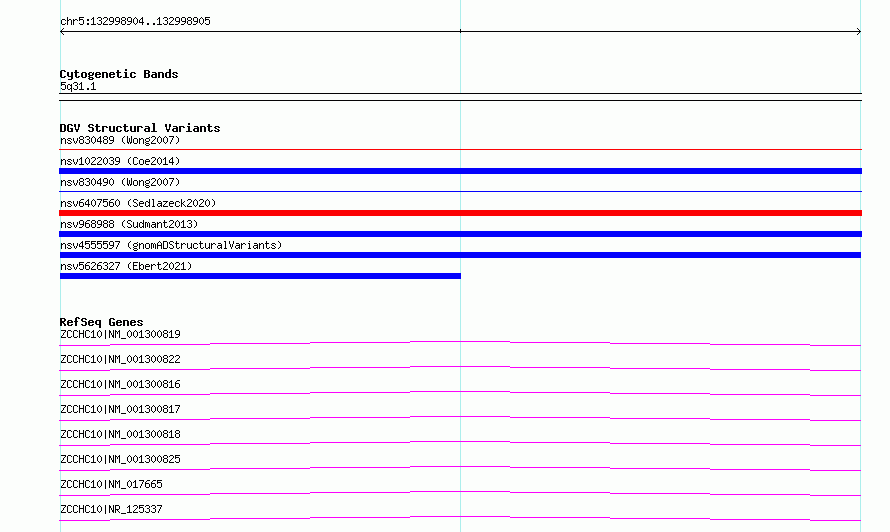Open transcript ZCCHC10|NM_001300822 label
Viewport: 890px width, 532px height.
coord(120,359)
